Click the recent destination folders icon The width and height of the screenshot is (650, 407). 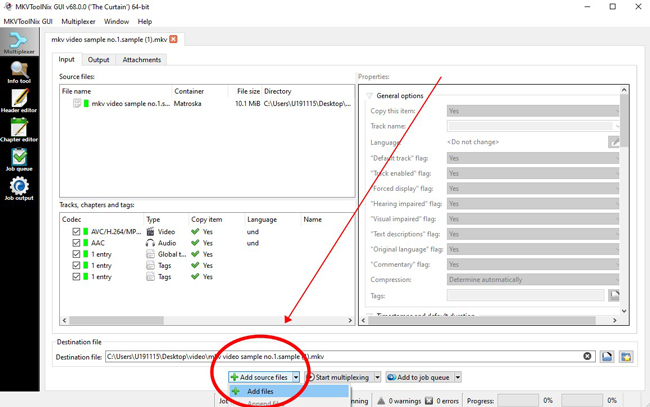[x=626, y=356]
